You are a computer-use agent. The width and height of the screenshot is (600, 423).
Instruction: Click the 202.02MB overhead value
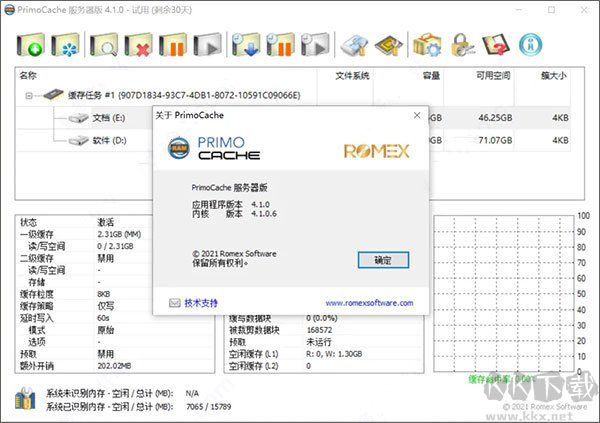[114, 366]
